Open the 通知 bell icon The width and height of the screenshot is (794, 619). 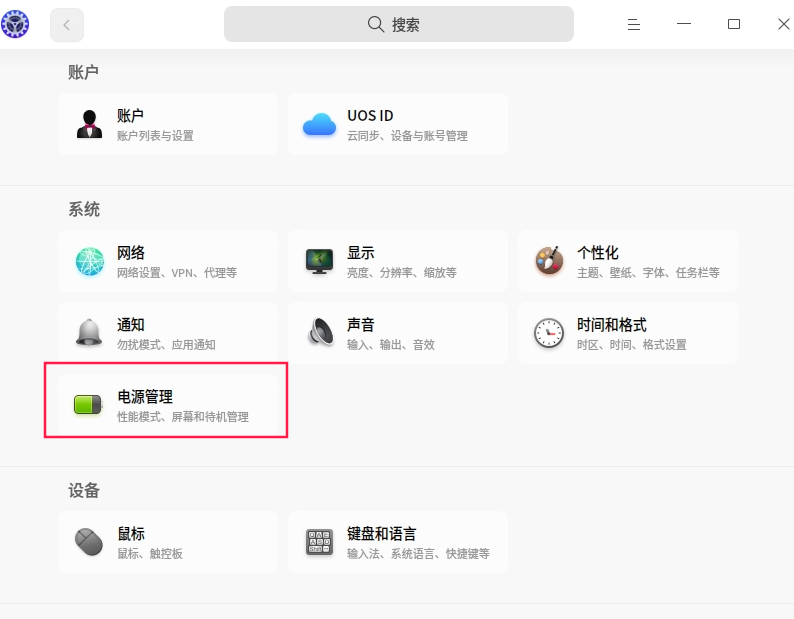tap(89, 333)
